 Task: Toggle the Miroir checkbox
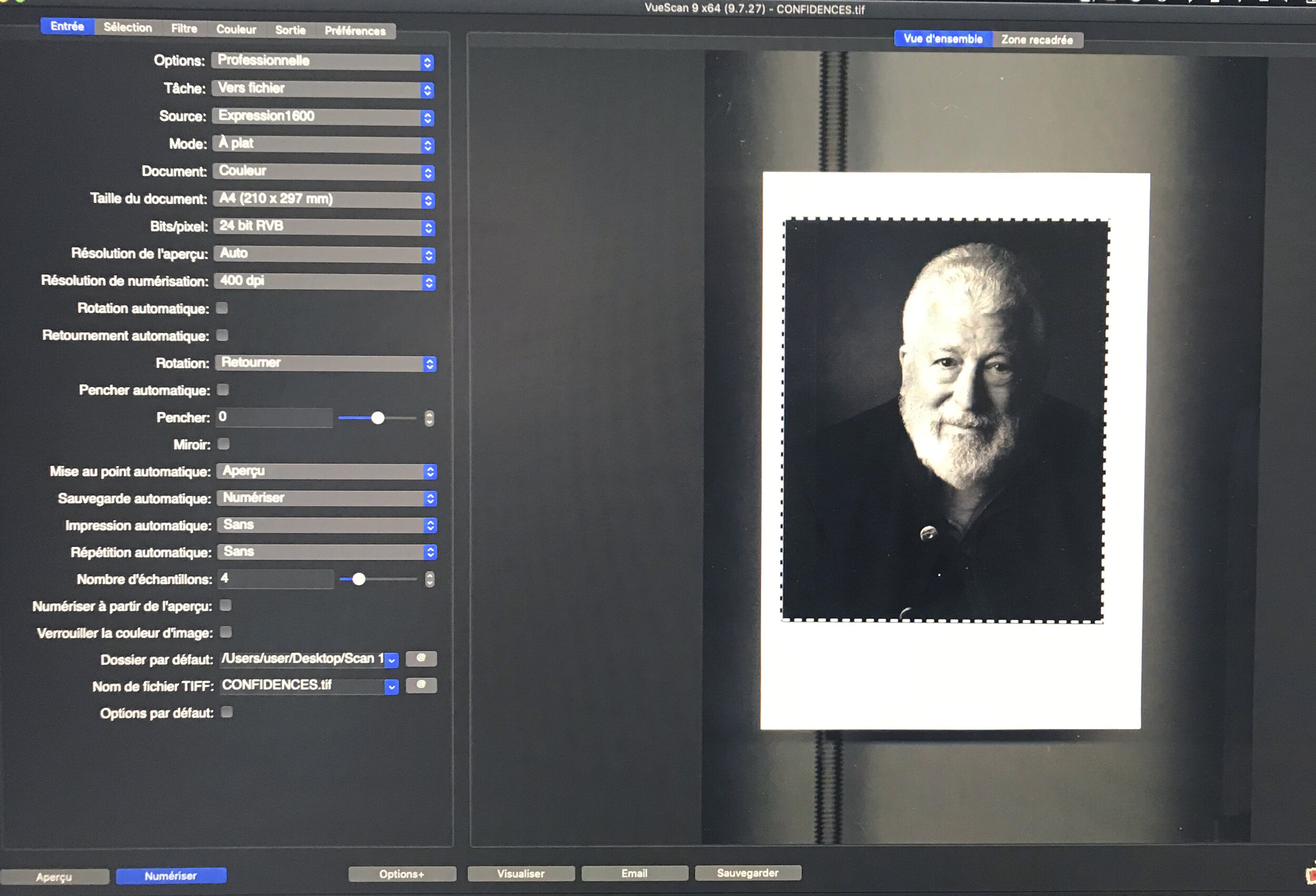click(224, 443)
